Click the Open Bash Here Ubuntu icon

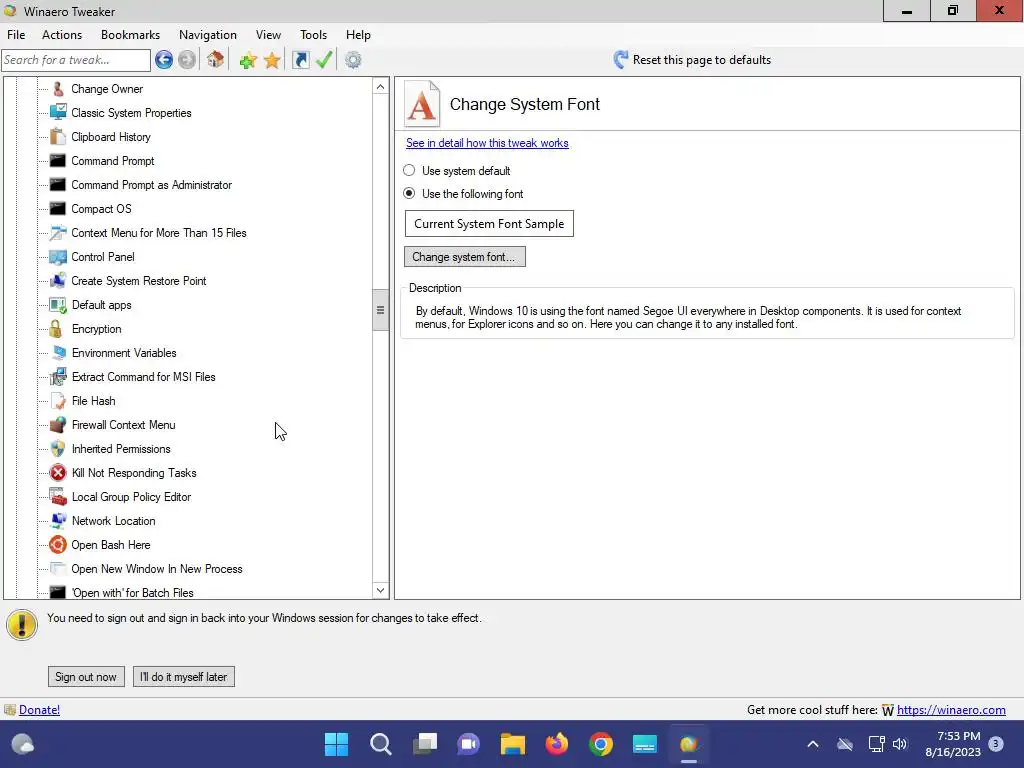58,545
